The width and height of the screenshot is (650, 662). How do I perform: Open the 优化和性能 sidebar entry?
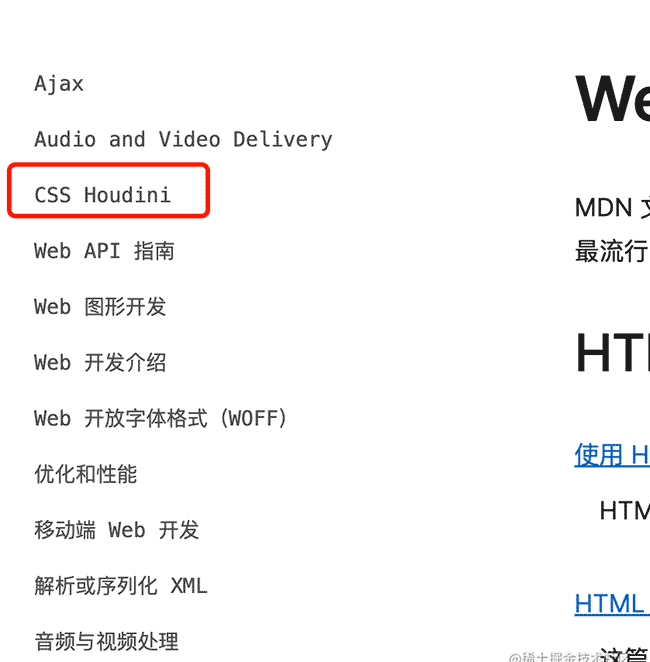point(86,474)
